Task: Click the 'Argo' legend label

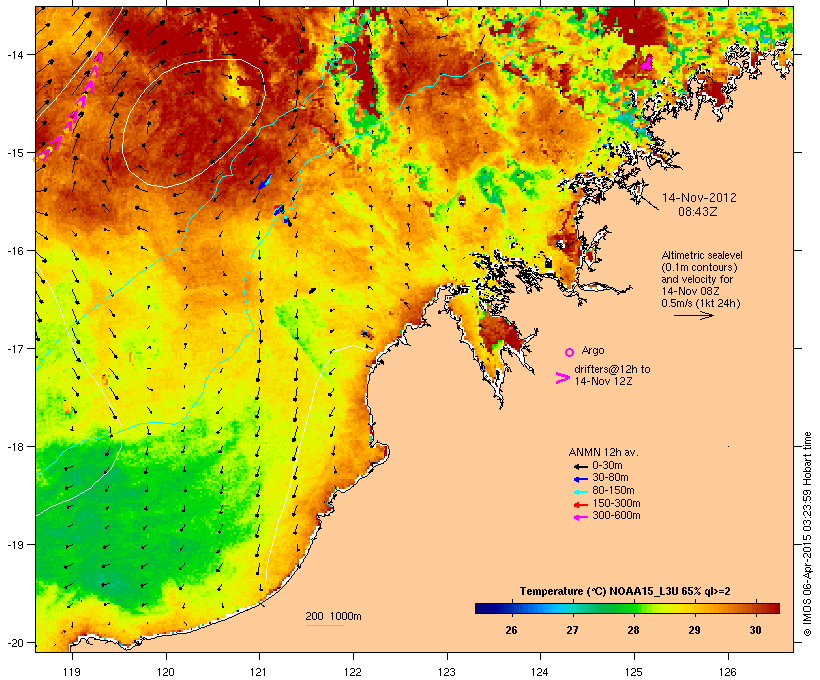Action: tap(593, 350)
